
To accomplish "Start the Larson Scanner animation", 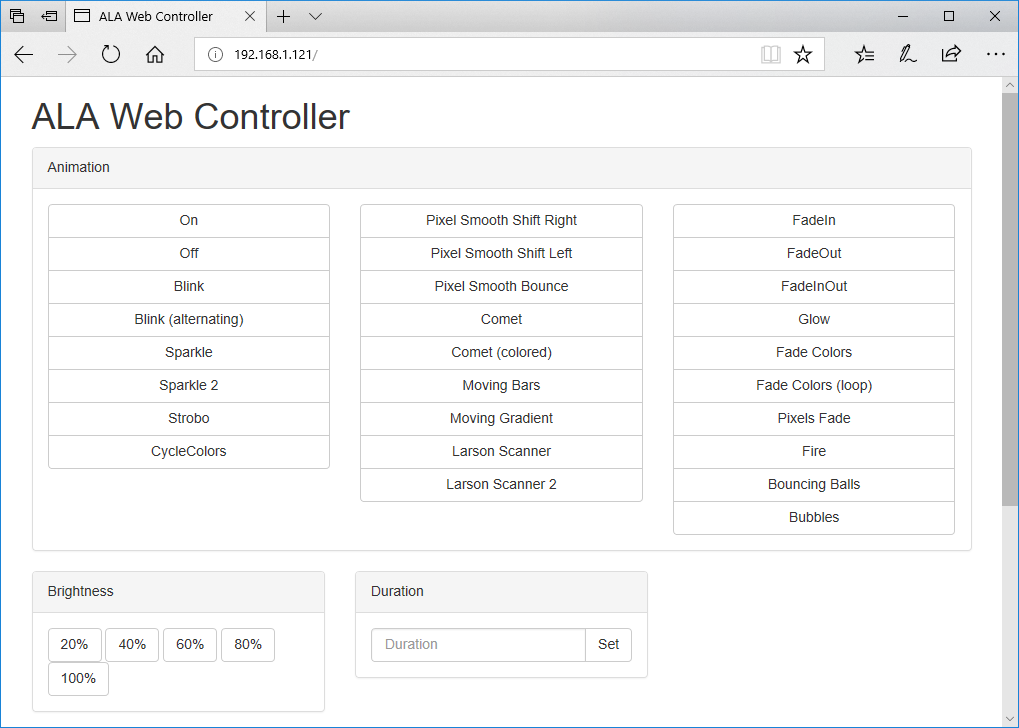I will (x=501, y=451).
